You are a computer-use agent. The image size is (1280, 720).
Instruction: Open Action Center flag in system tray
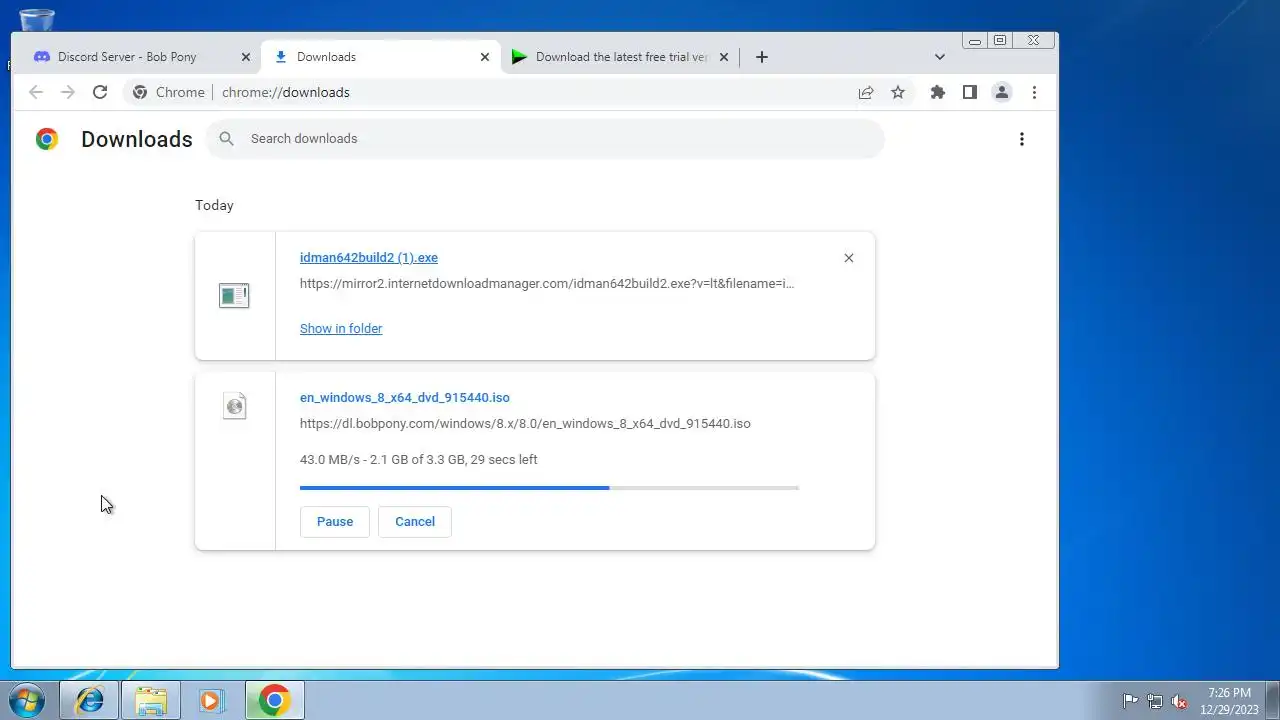click(x=1130, y=701)
